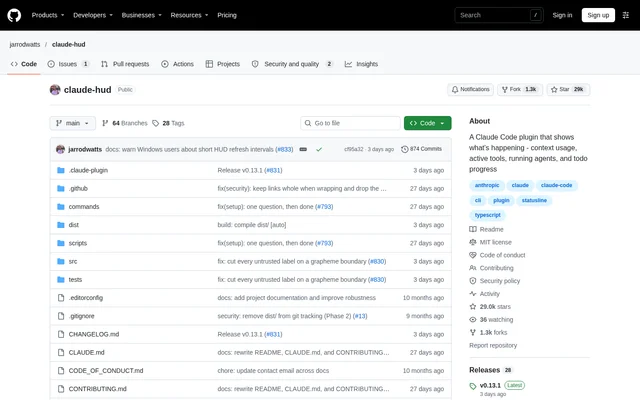640x400 pixels.
Task: Open the tests folder
Action: click(x=75, y=280)
